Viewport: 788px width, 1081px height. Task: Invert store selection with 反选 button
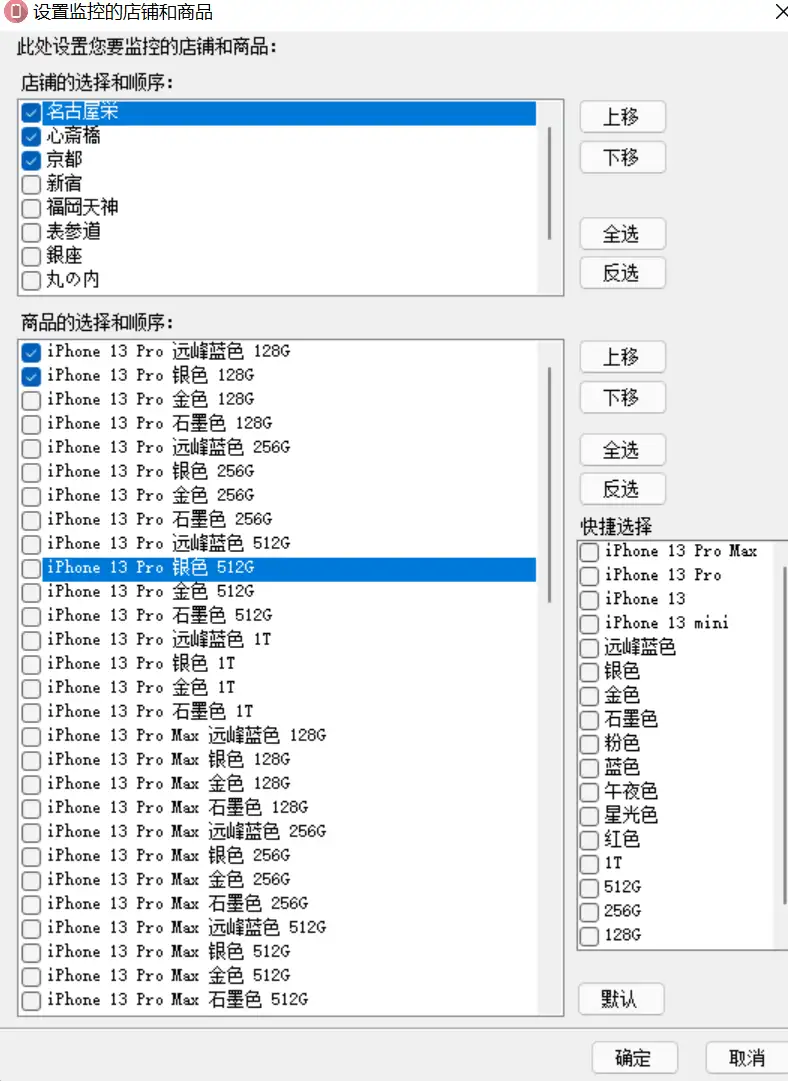point(623,273)
